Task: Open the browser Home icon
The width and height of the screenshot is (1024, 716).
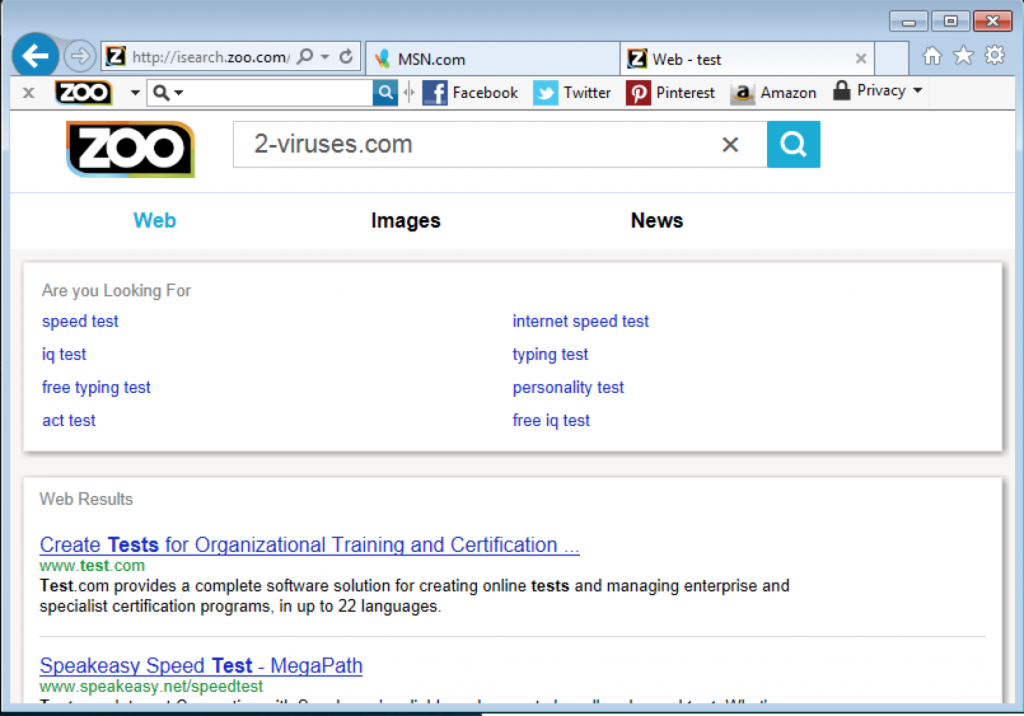Action: coord(932,56)
